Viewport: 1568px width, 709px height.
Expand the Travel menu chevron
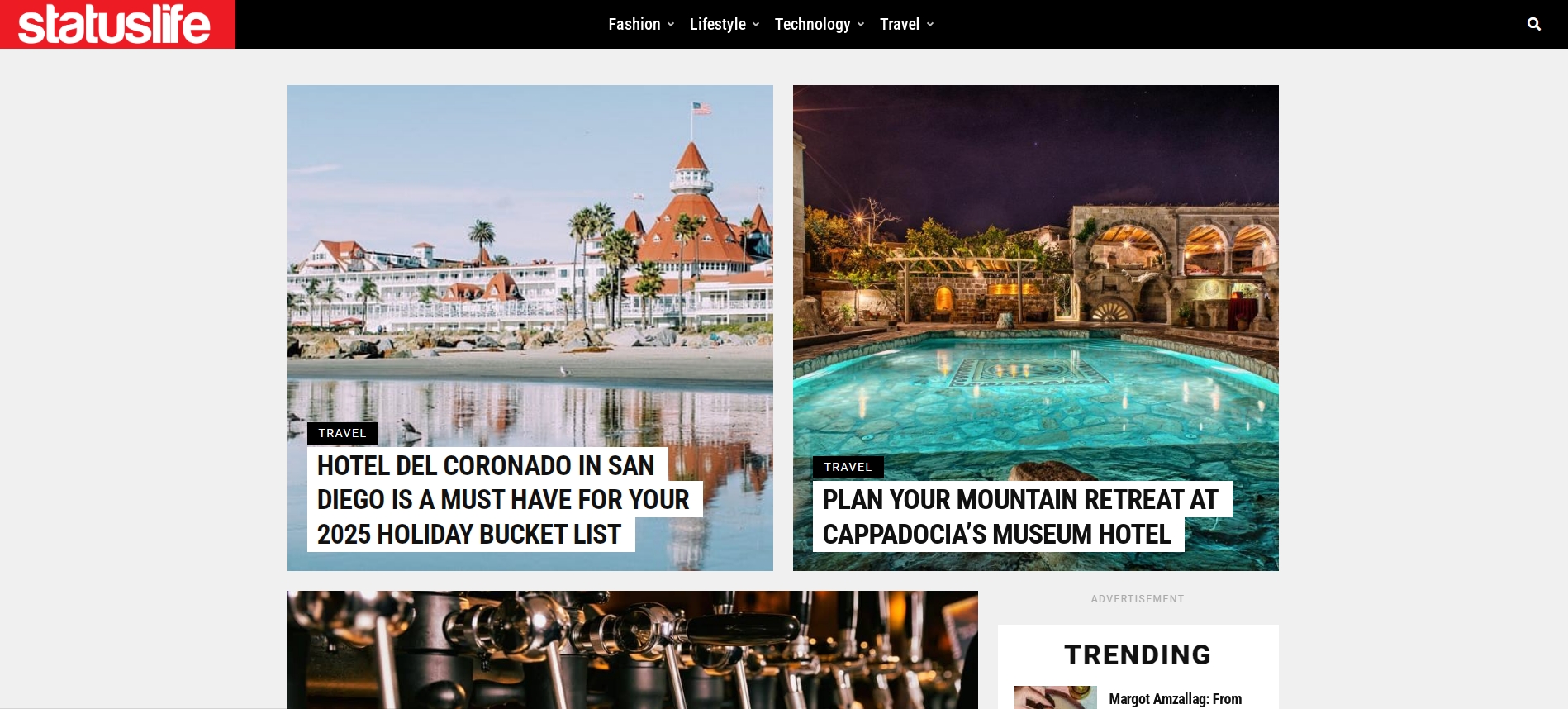[x=930, y=25]
